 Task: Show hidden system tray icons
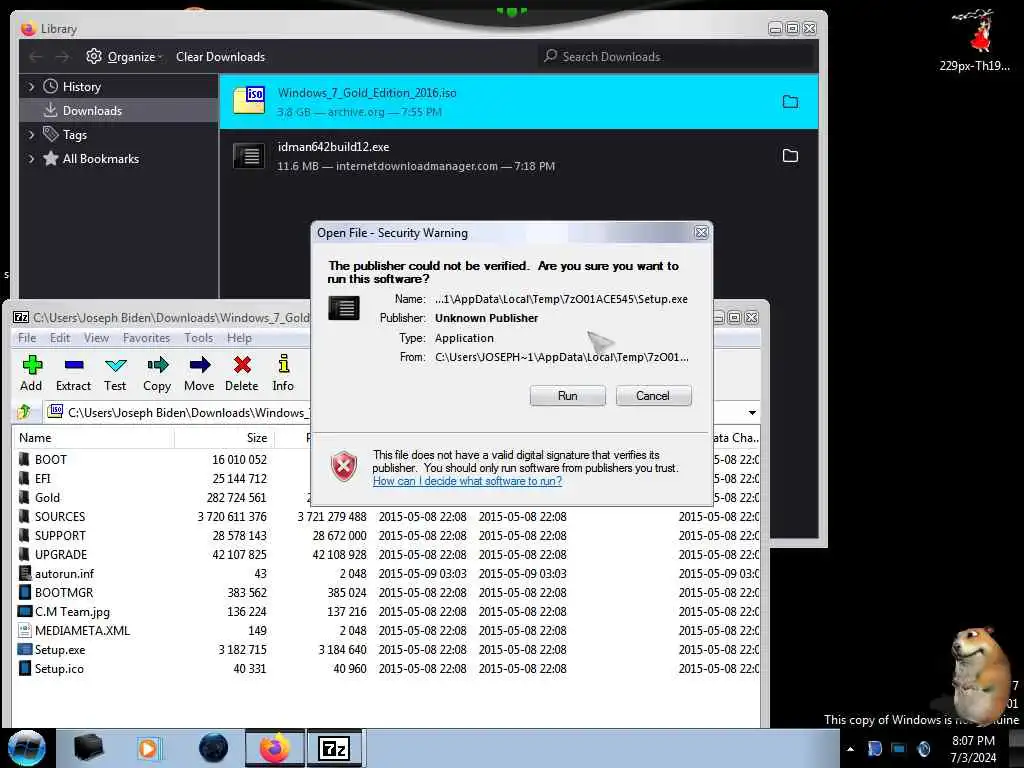(x=850, y=749)
